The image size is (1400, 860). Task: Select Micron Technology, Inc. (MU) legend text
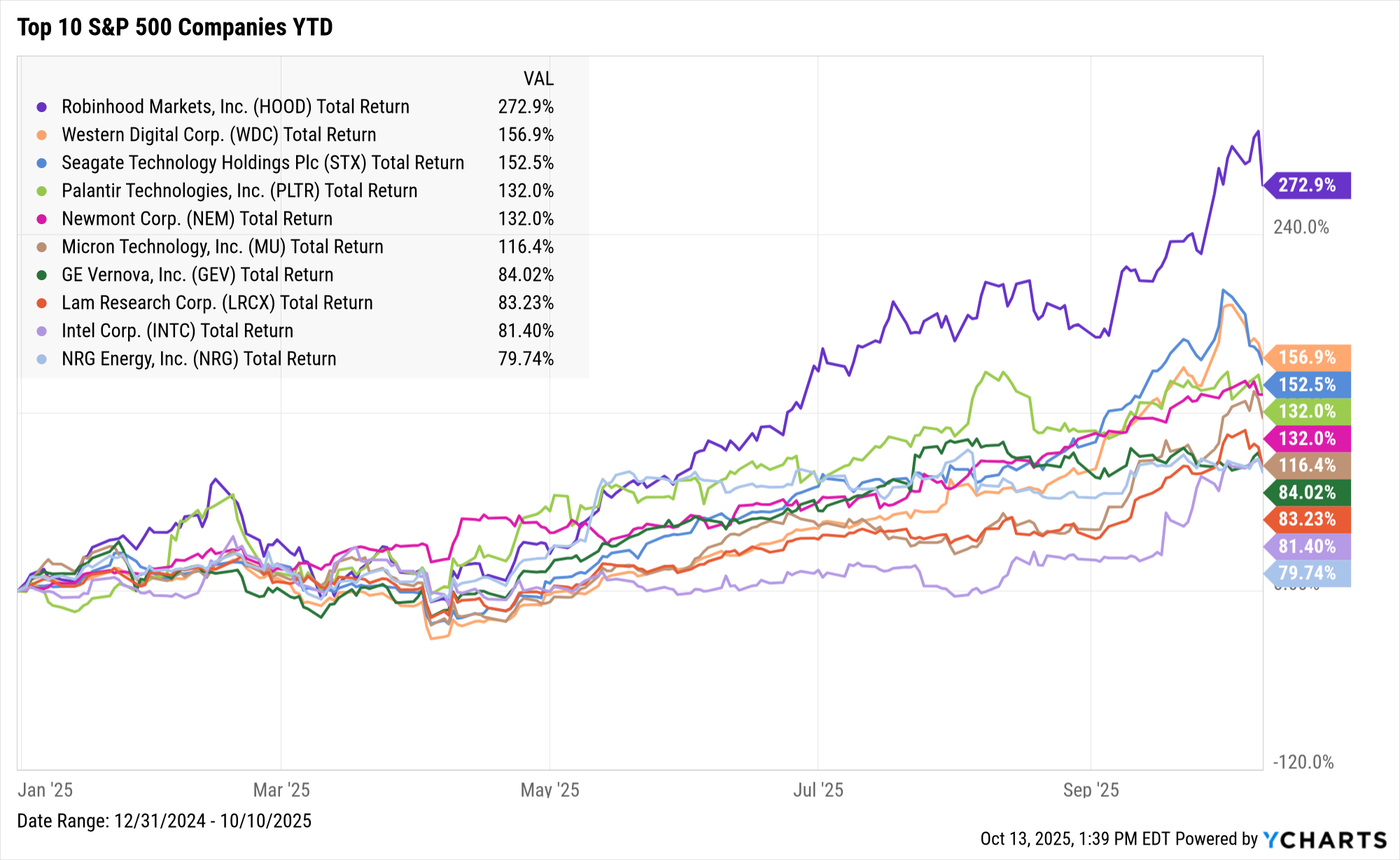[x=222, y=247]
